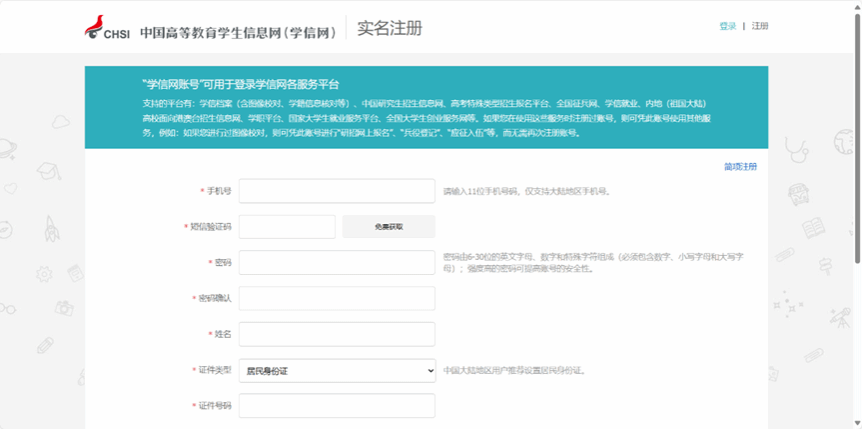Viewport: 862px width, 429px height.
Task: Click the 手机号 phone number field
Action: (336, 191)
